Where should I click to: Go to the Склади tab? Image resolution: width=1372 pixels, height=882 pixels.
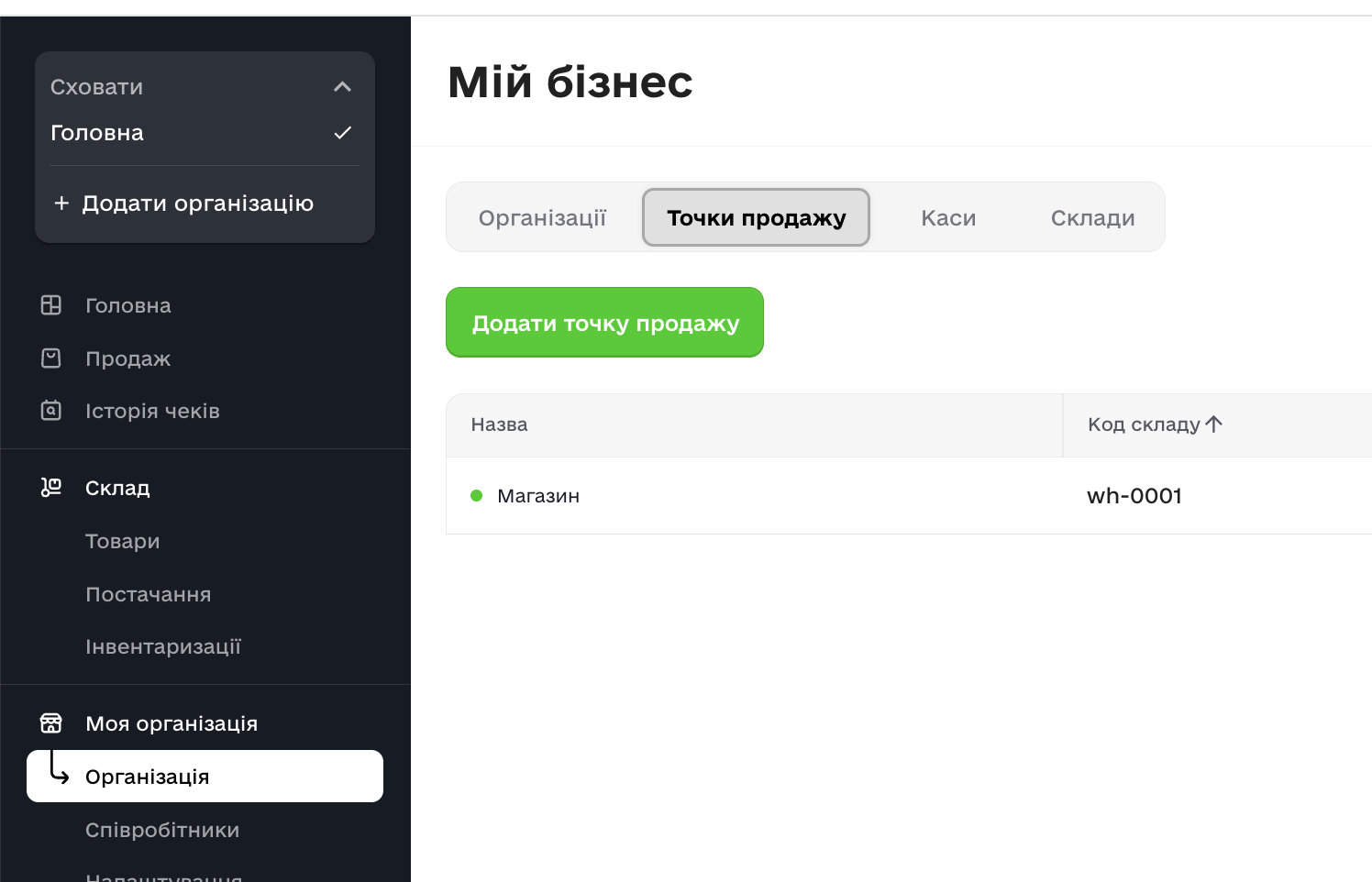(1092, 218)
